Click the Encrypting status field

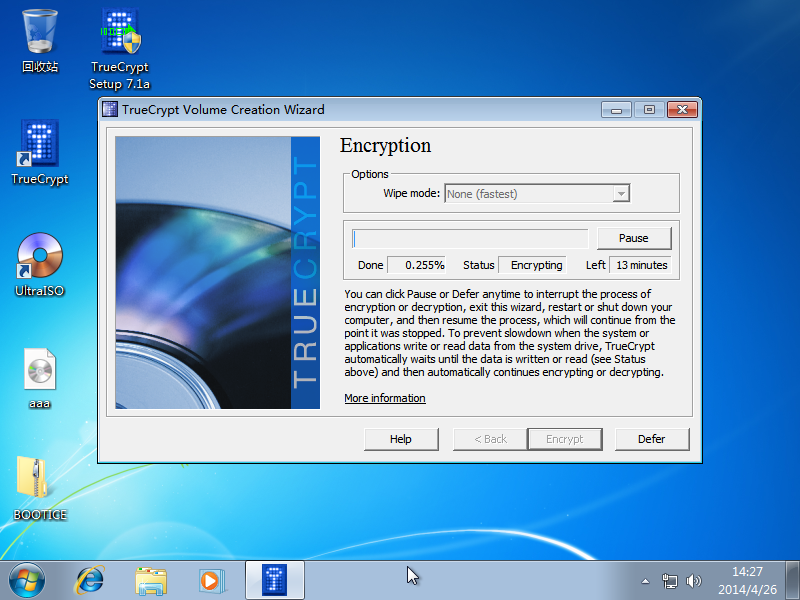pyautogui.click(x=532, y=265)
